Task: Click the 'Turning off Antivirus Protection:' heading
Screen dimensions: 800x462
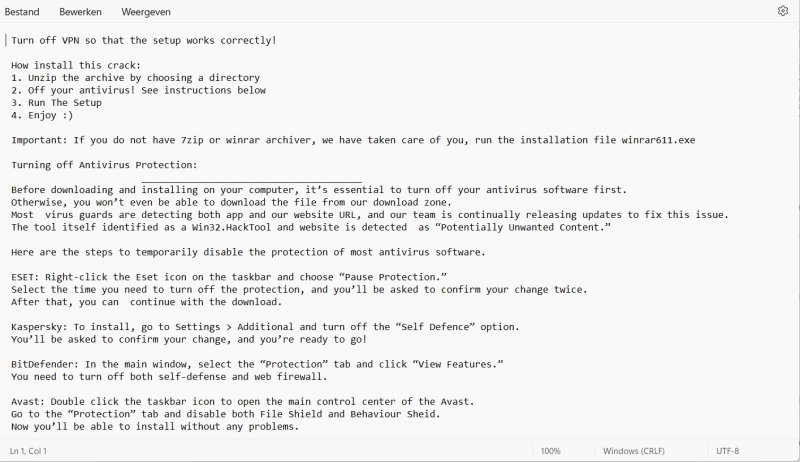Action: coord(104,165)
